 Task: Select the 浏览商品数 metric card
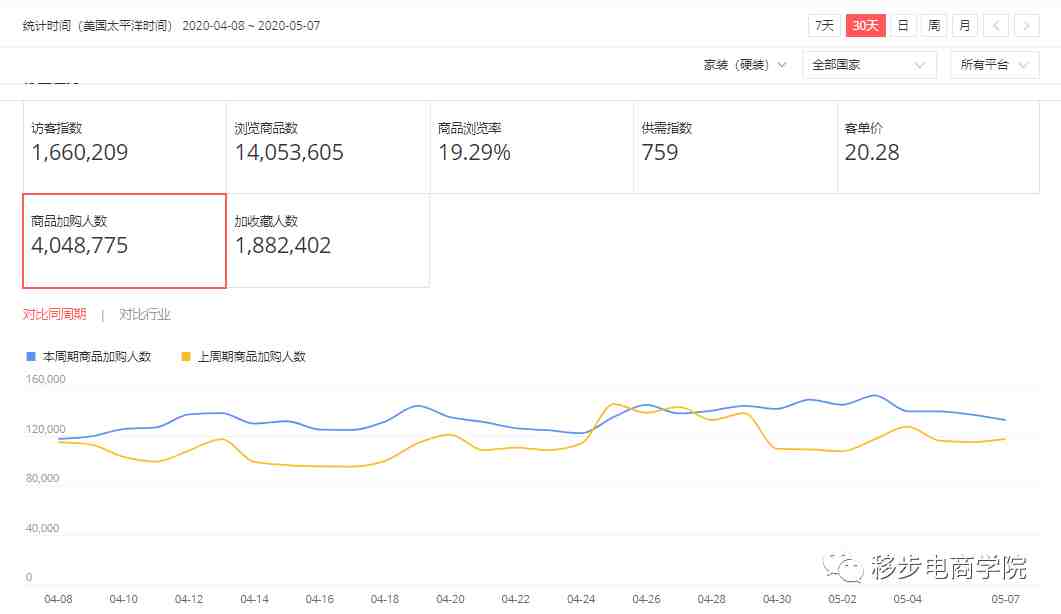click(x=328, y=148)
